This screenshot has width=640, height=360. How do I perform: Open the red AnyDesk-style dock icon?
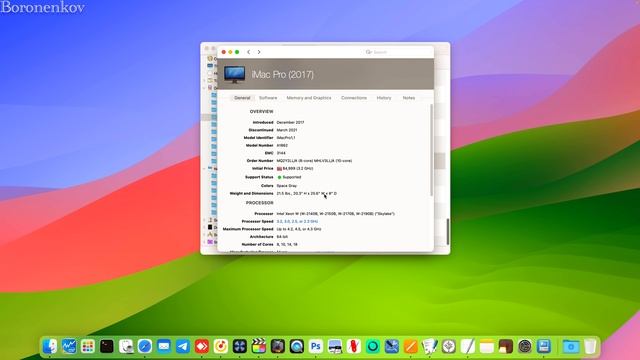202,347
